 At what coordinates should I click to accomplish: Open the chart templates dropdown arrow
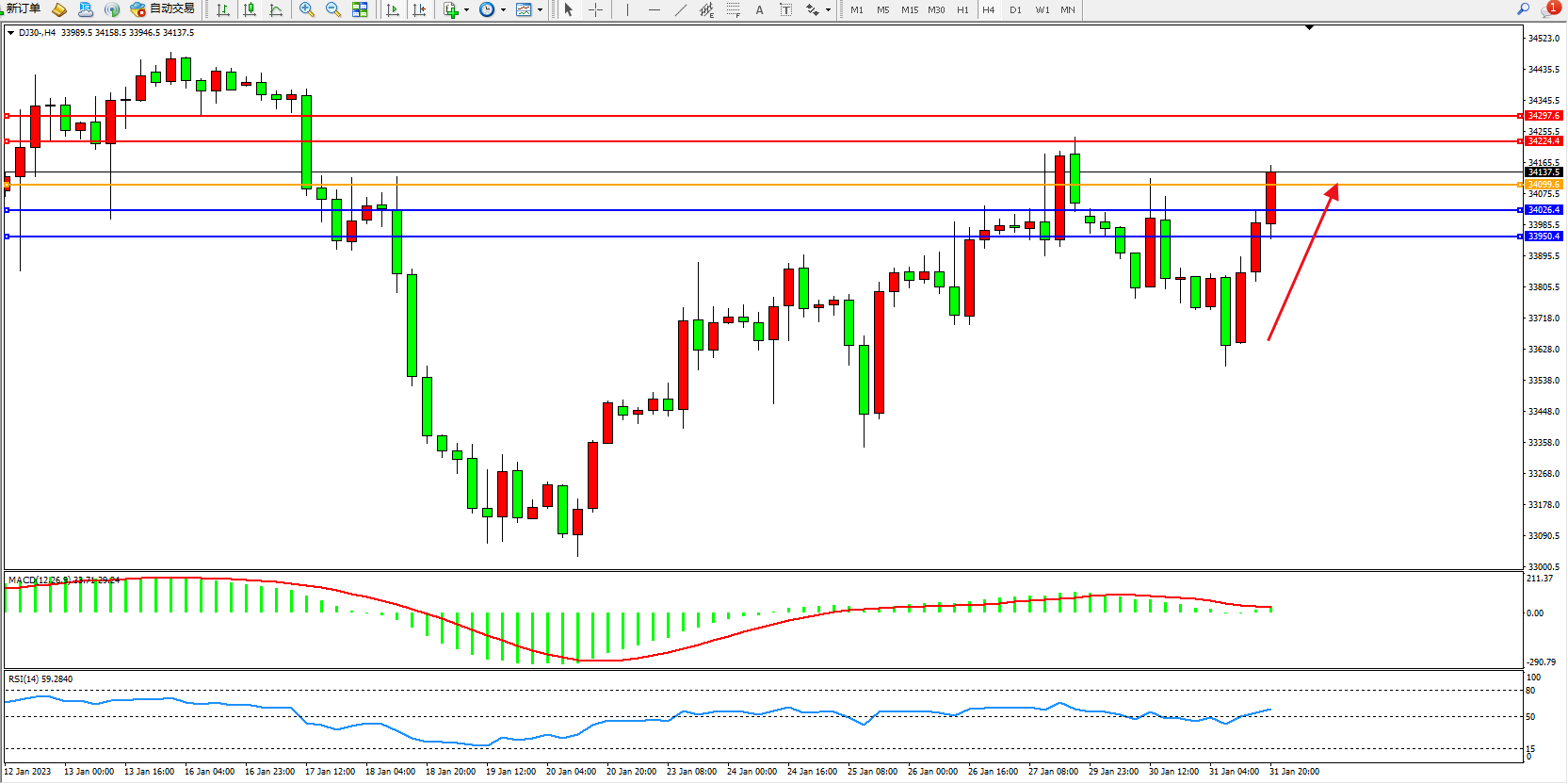coord(540,10)
